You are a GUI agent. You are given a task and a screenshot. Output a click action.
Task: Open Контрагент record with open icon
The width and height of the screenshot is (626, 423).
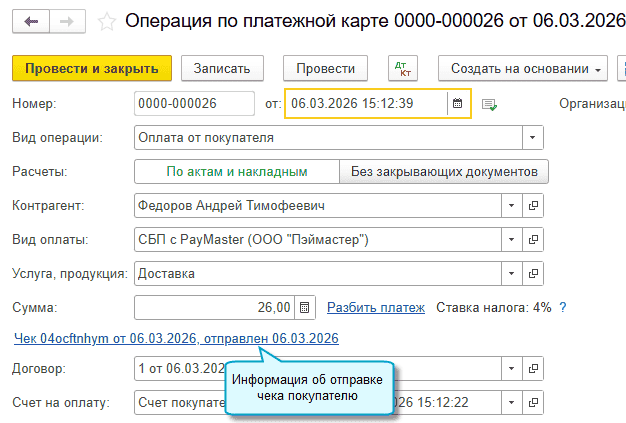[x=534, y=206]
